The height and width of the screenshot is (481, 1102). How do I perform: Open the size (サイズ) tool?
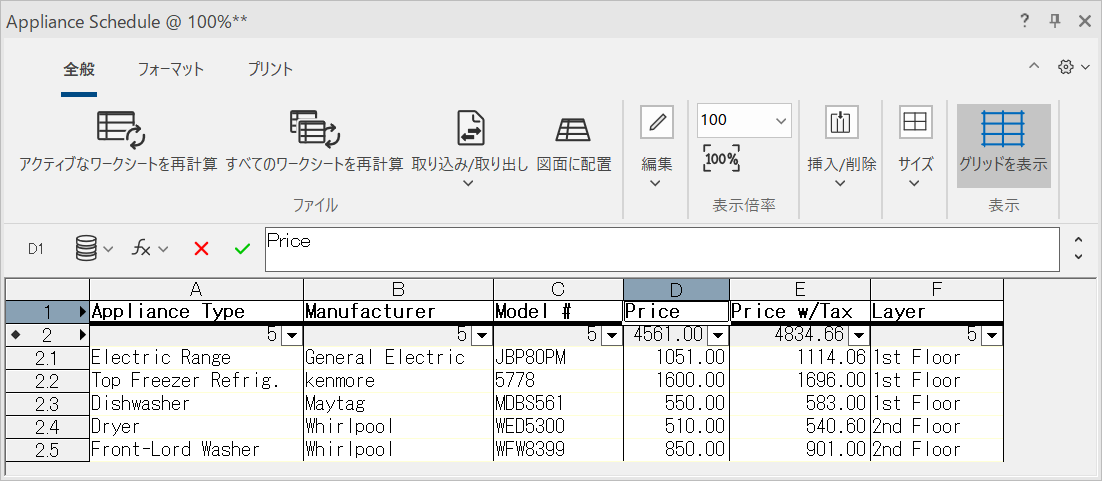pos(915,123)
